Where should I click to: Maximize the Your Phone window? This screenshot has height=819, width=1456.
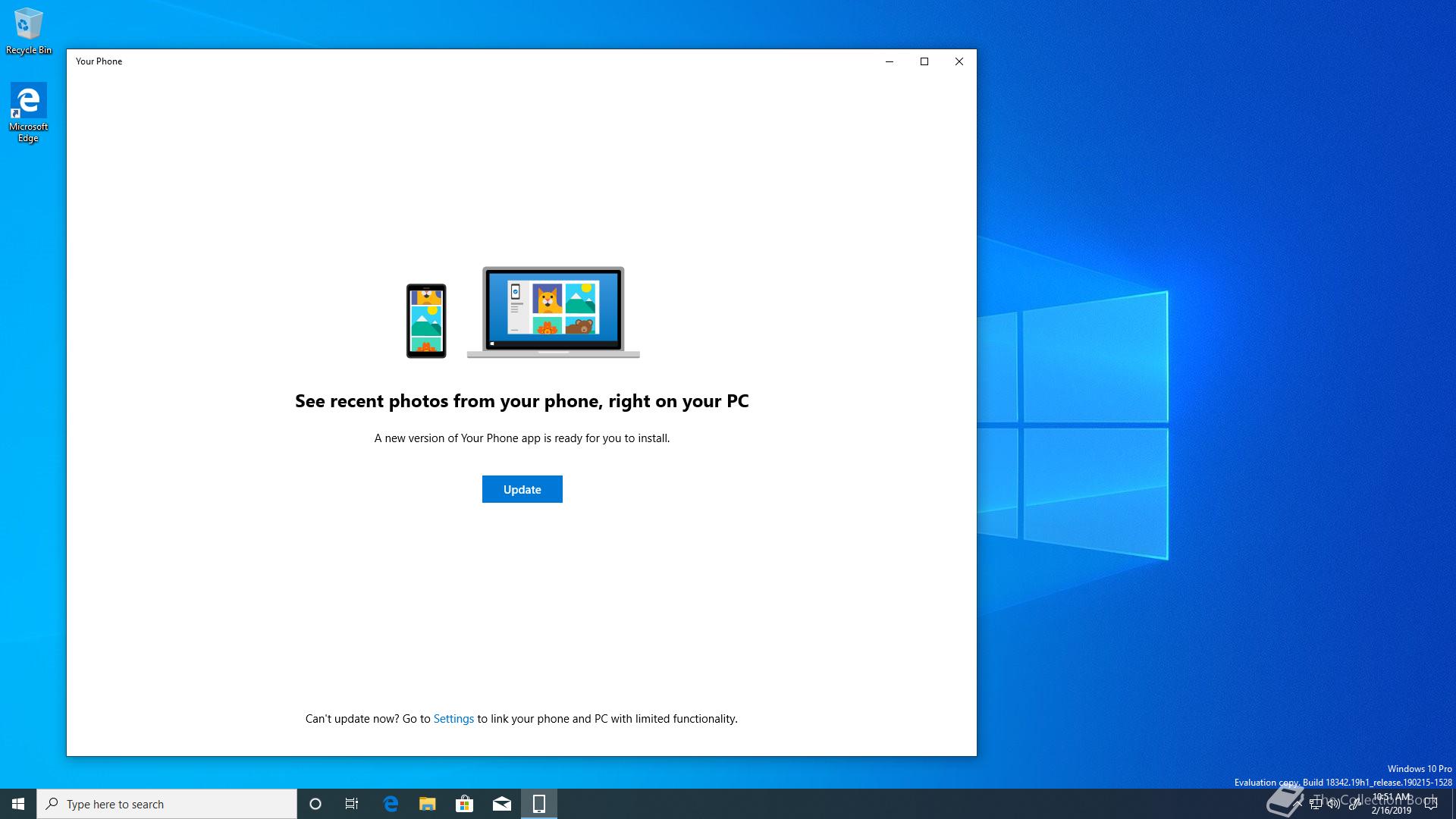pyautogui.click(x=924, y=61)
